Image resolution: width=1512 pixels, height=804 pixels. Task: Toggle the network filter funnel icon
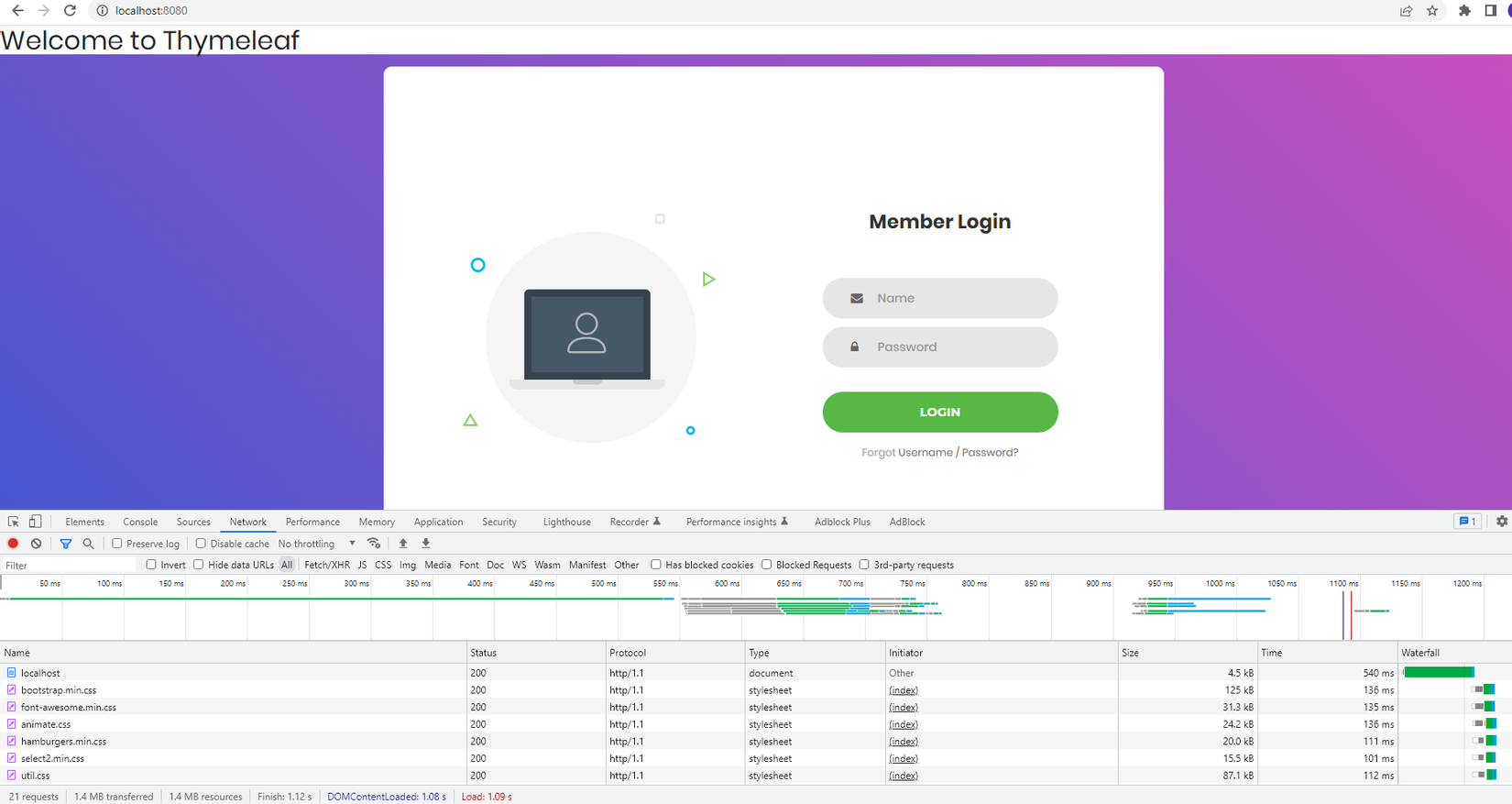[65, 544]
